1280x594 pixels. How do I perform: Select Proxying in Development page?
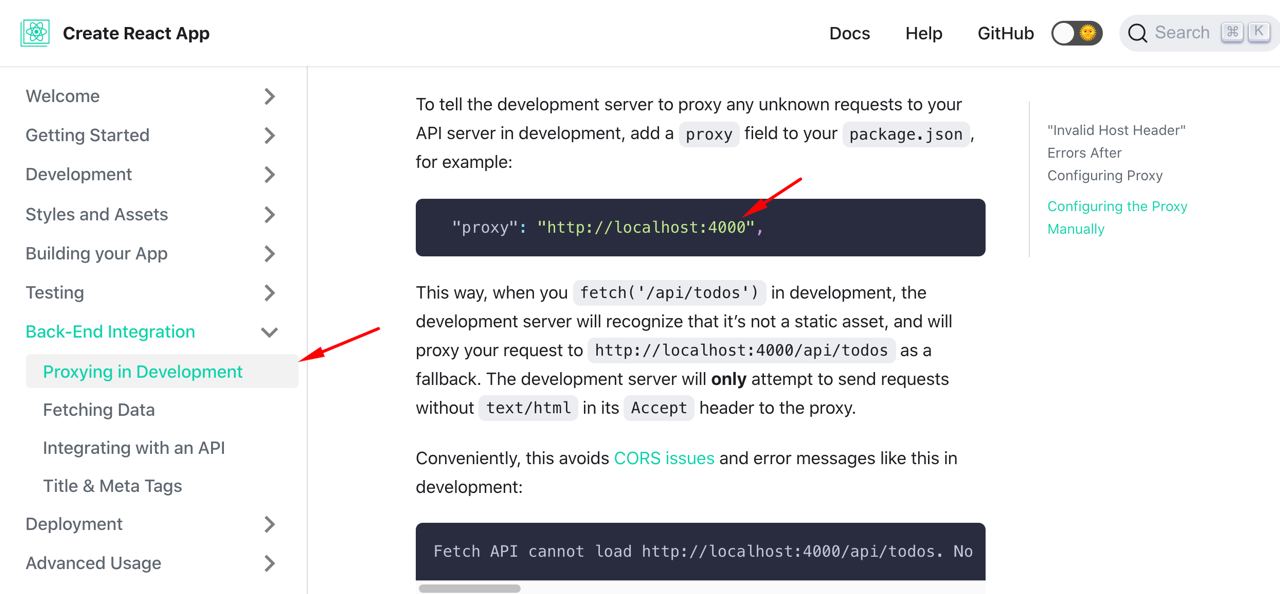pos(162,371)
